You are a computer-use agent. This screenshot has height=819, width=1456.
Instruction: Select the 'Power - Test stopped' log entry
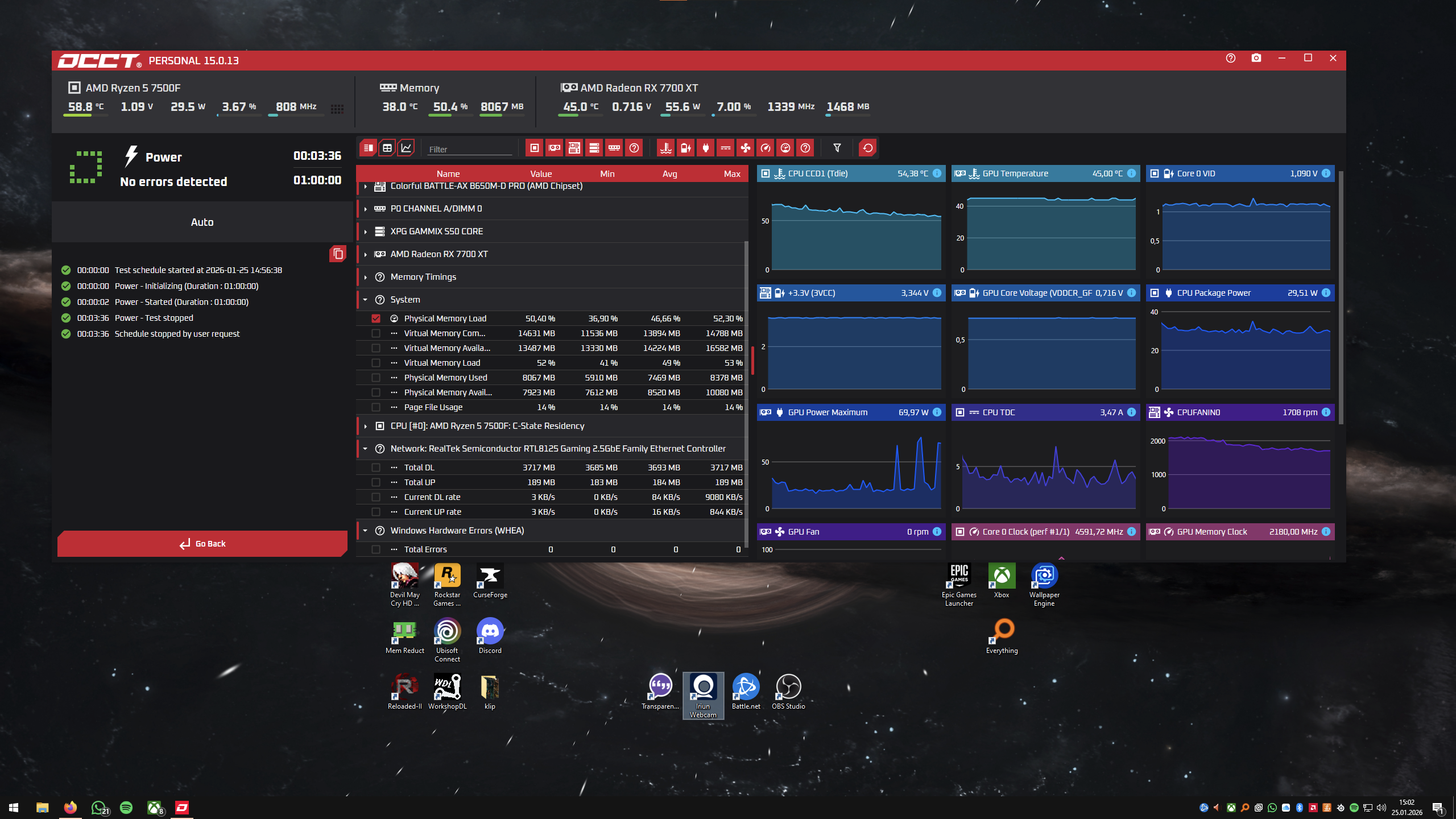coord(154,318)
